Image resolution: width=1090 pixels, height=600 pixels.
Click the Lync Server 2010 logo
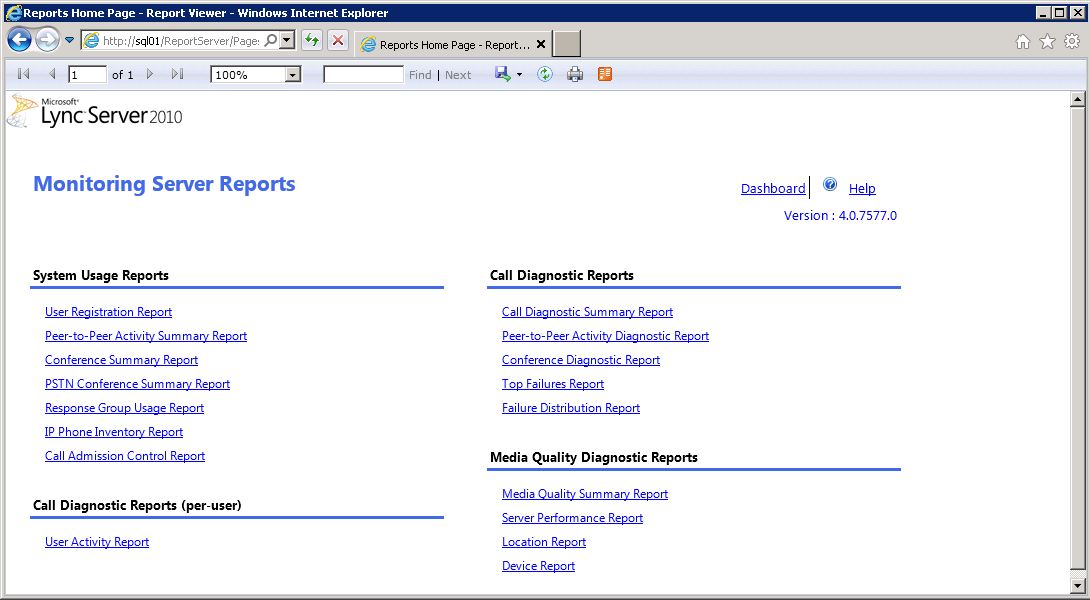(95, 111)
